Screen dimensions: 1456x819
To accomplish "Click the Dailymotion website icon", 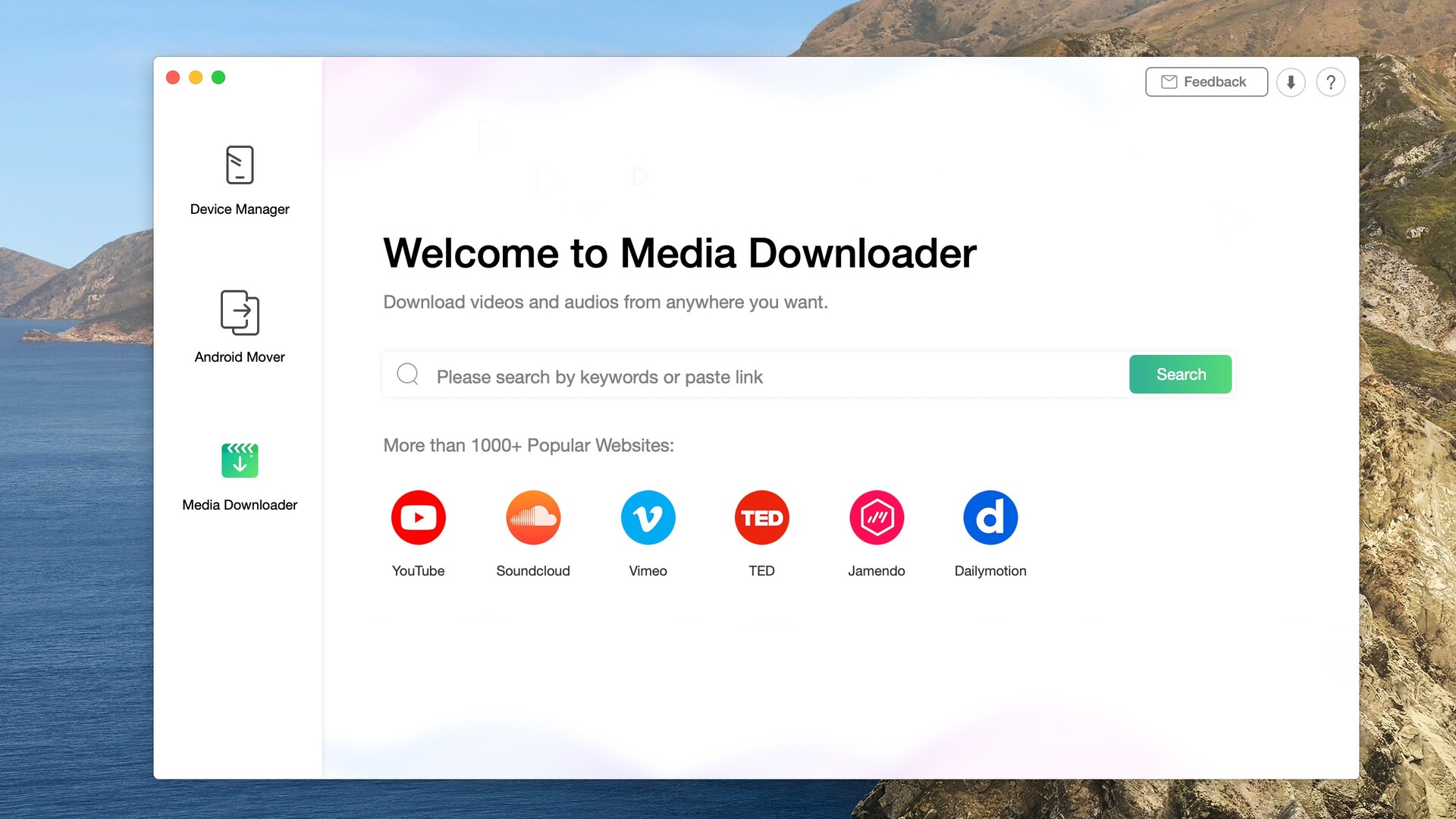I will 990,518.
